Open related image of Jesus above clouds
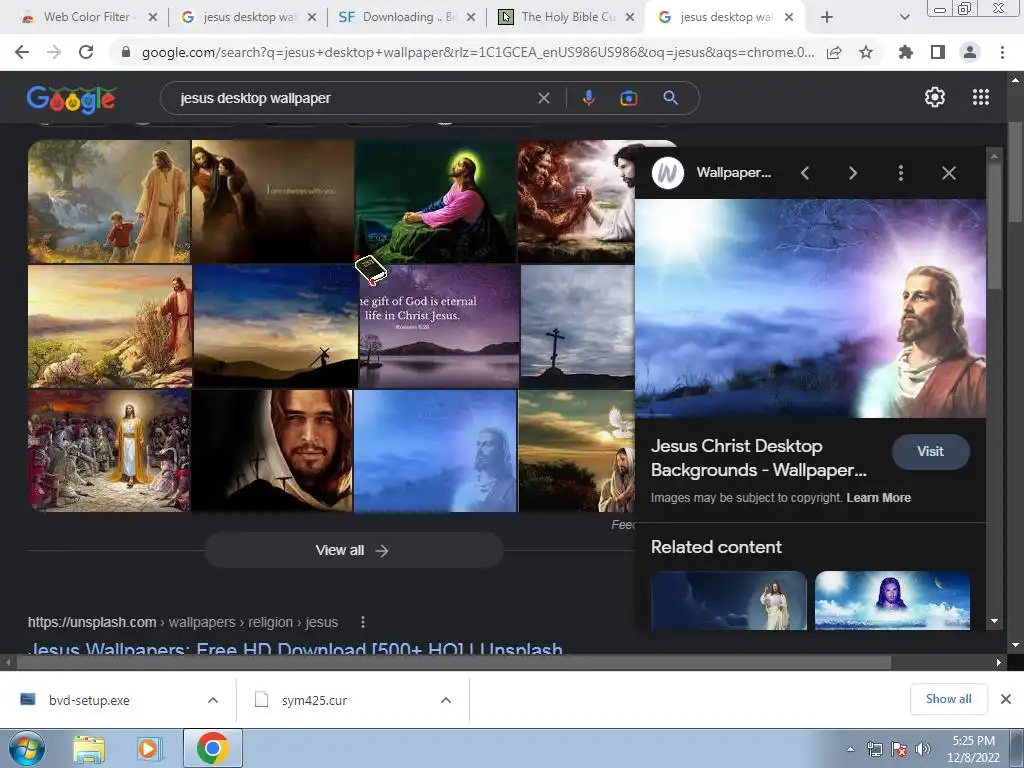This screenshot has width=1024, height=768. (892, 601)
